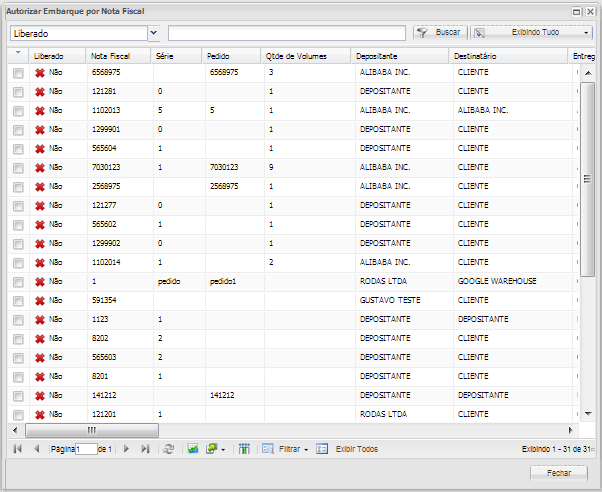The width and height of the screenshot is (602, 492).
Task: Go to next page arrow
Action: click(126, 449)
